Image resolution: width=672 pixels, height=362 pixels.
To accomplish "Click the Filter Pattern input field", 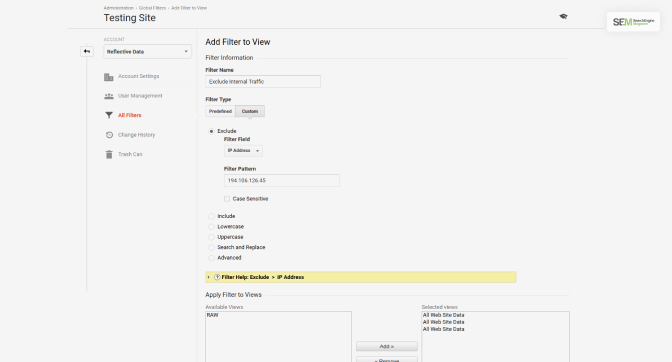I will pyautogui.click(x=282, y=180).
